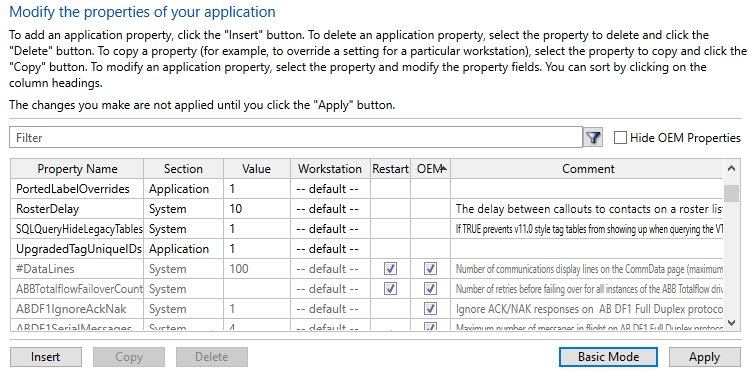Image resolution: width=752 pixels, height=370 pixels.
Task: Click the filter funnel icon
Action: (x=593, y=138)
